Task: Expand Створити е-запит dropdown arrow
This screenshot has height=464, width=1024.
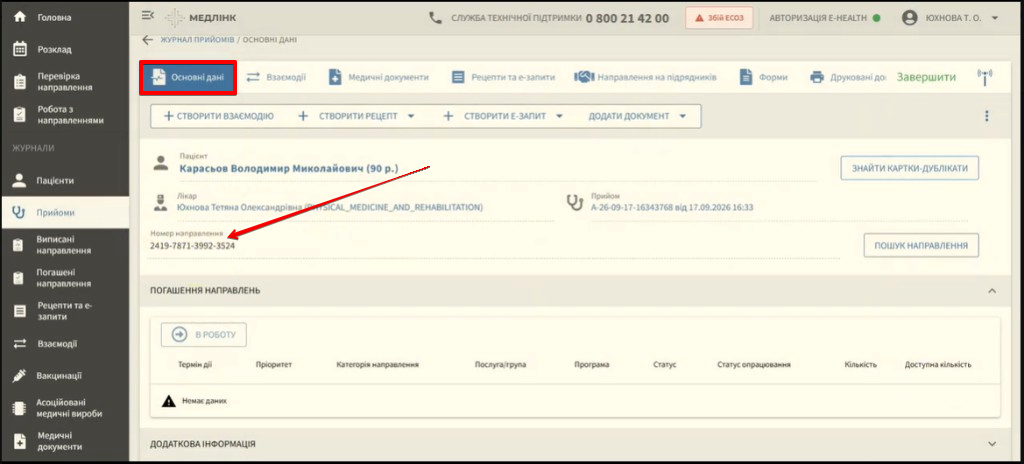Action: [x=560, y=116]
